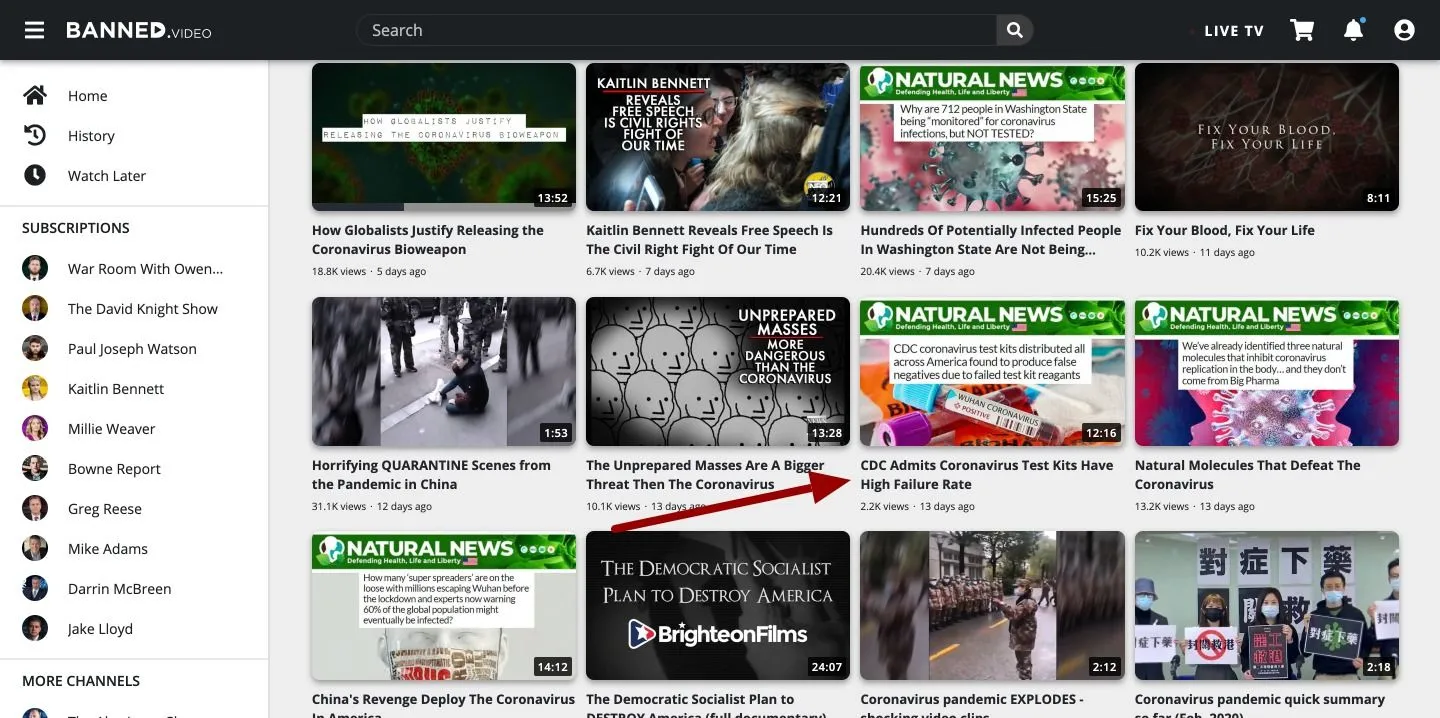Play CDC test kits thumbnail

[992, 371]
